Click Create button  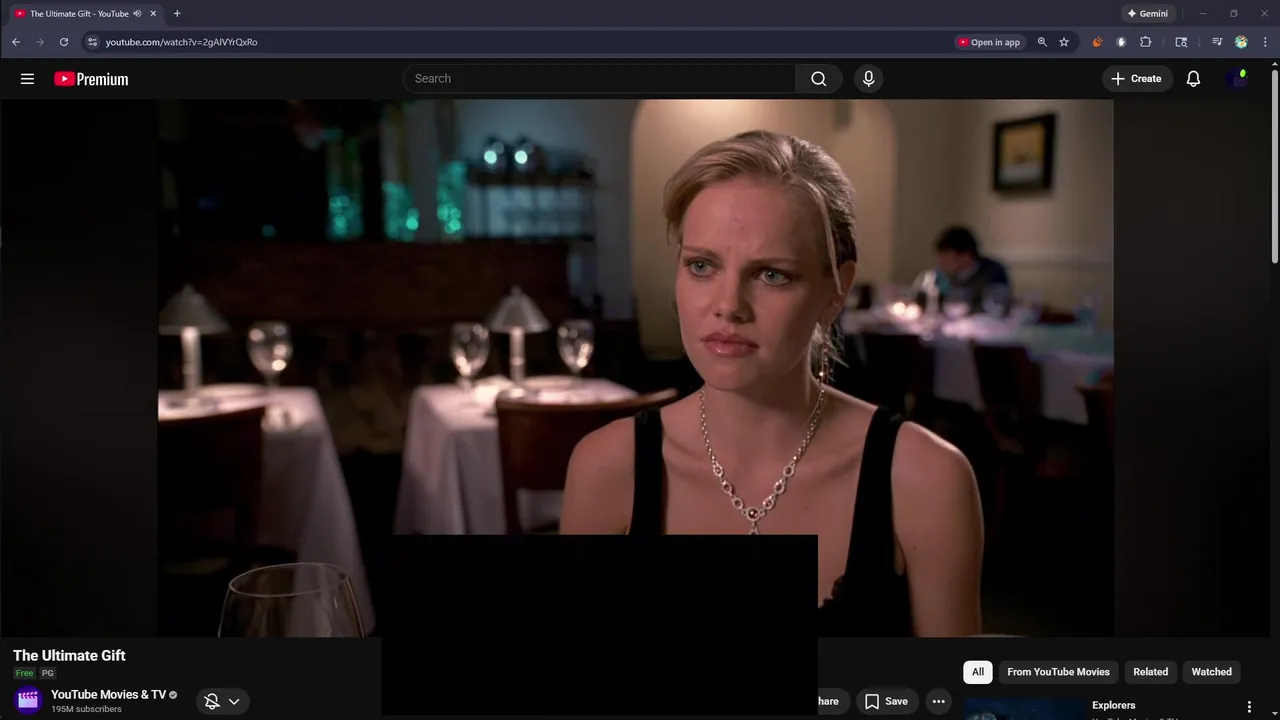pyautogui.click(x=1137, y=79)
